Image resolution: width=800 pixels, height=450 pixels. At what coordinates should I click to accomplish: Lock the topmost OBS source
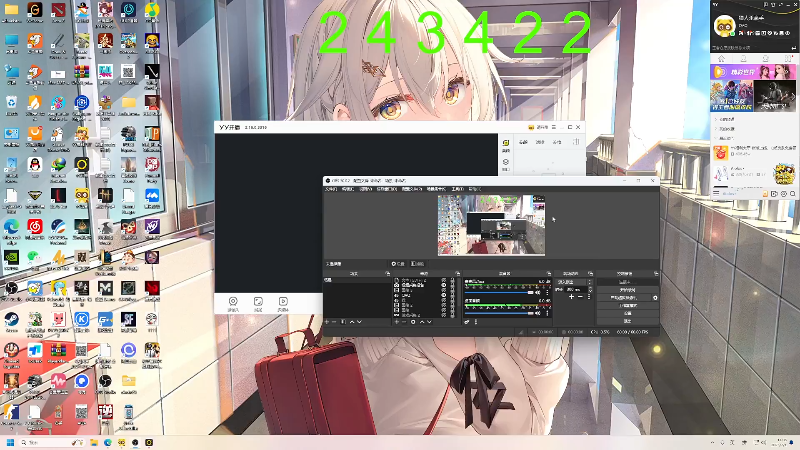tap(453, 280)
